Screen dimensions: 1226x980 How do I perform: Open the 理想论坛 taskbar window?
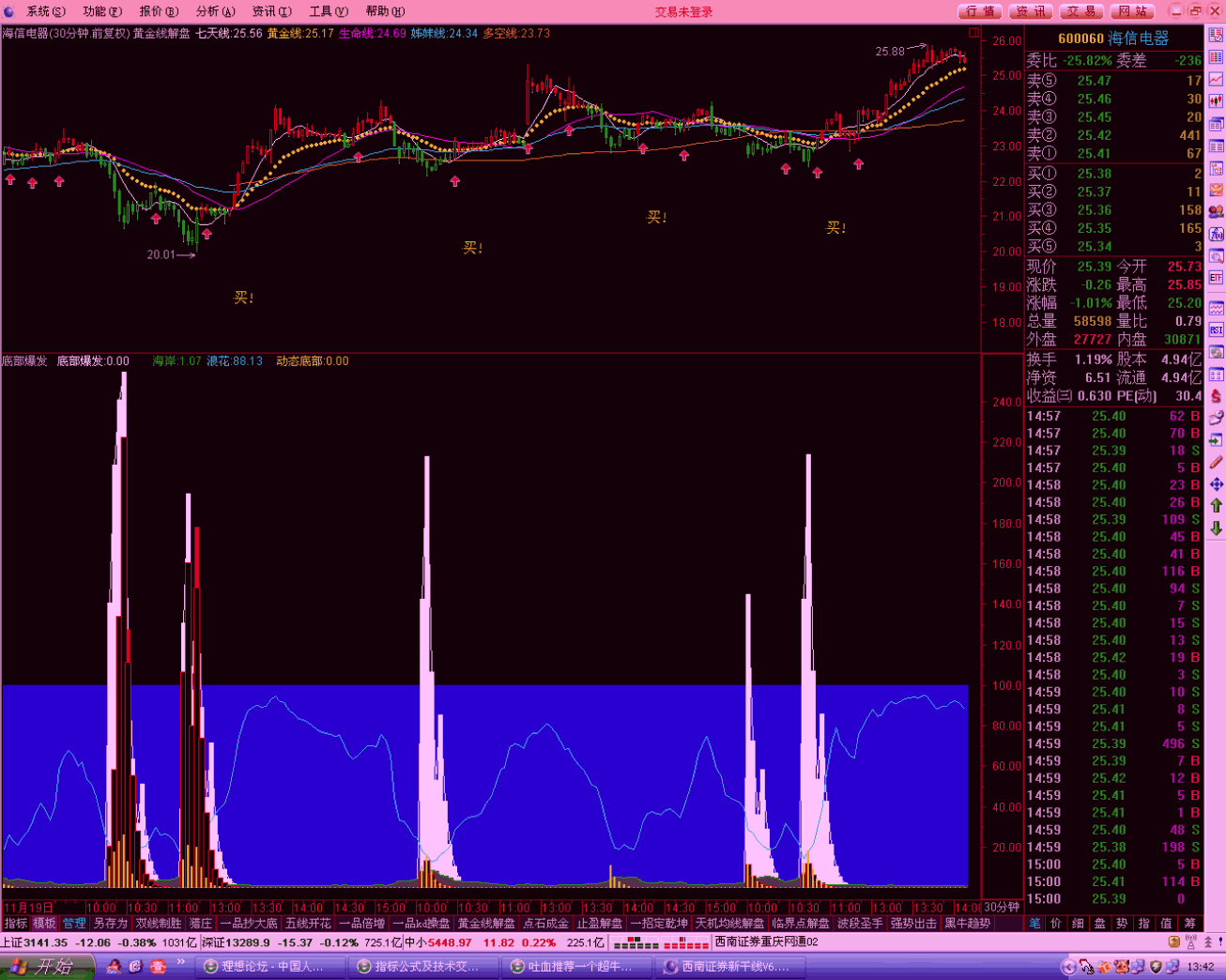click(x=265, y=967)
